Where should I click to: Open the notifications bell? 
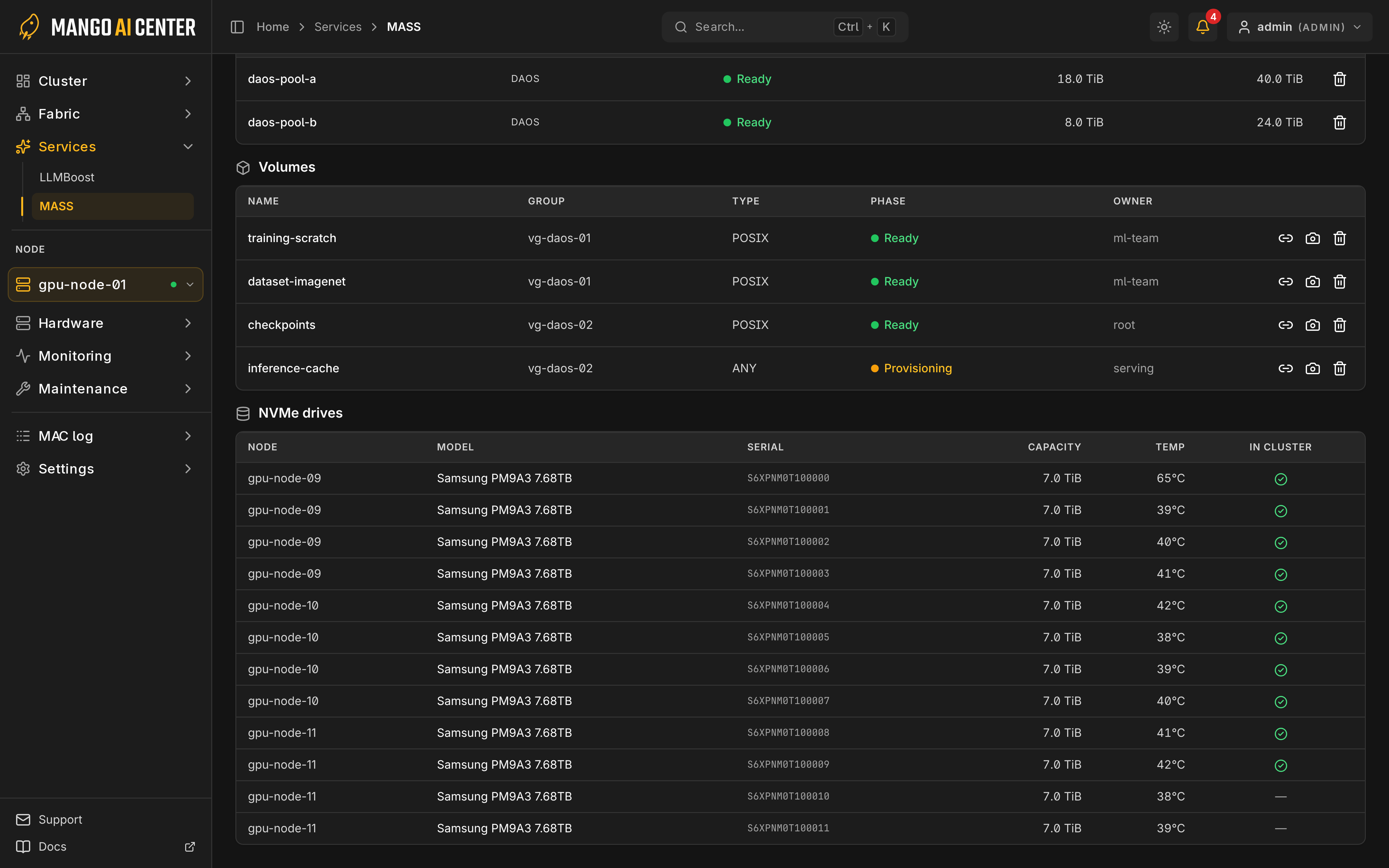[x=1203, y=27]
